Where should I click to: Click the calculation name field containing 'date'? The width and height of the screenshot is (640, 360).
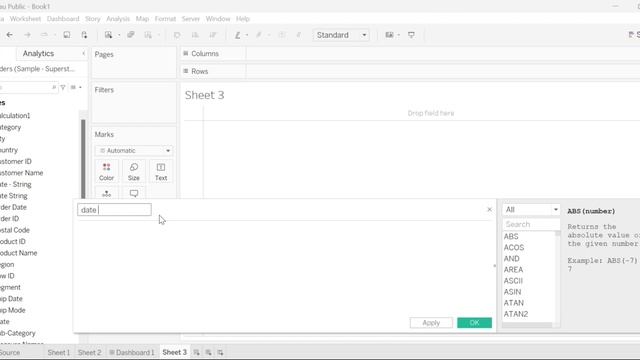tap(114, 210)
